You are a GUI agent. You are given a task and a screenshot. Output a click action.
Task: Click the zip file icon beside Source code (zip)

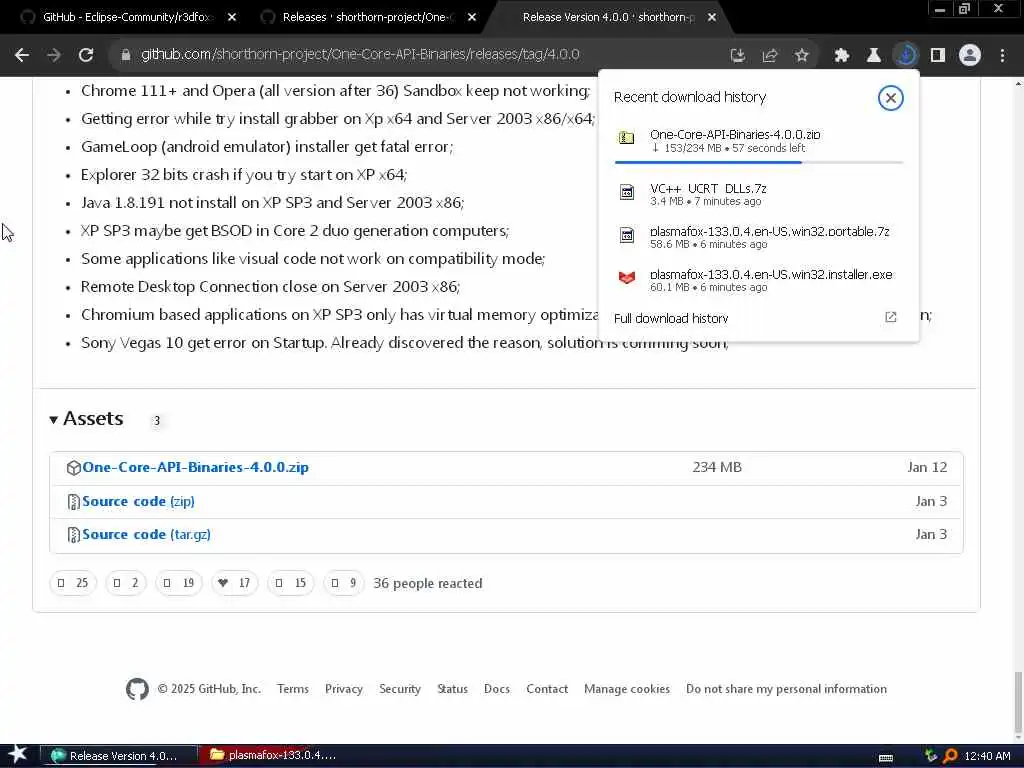(x=74, y=502)
